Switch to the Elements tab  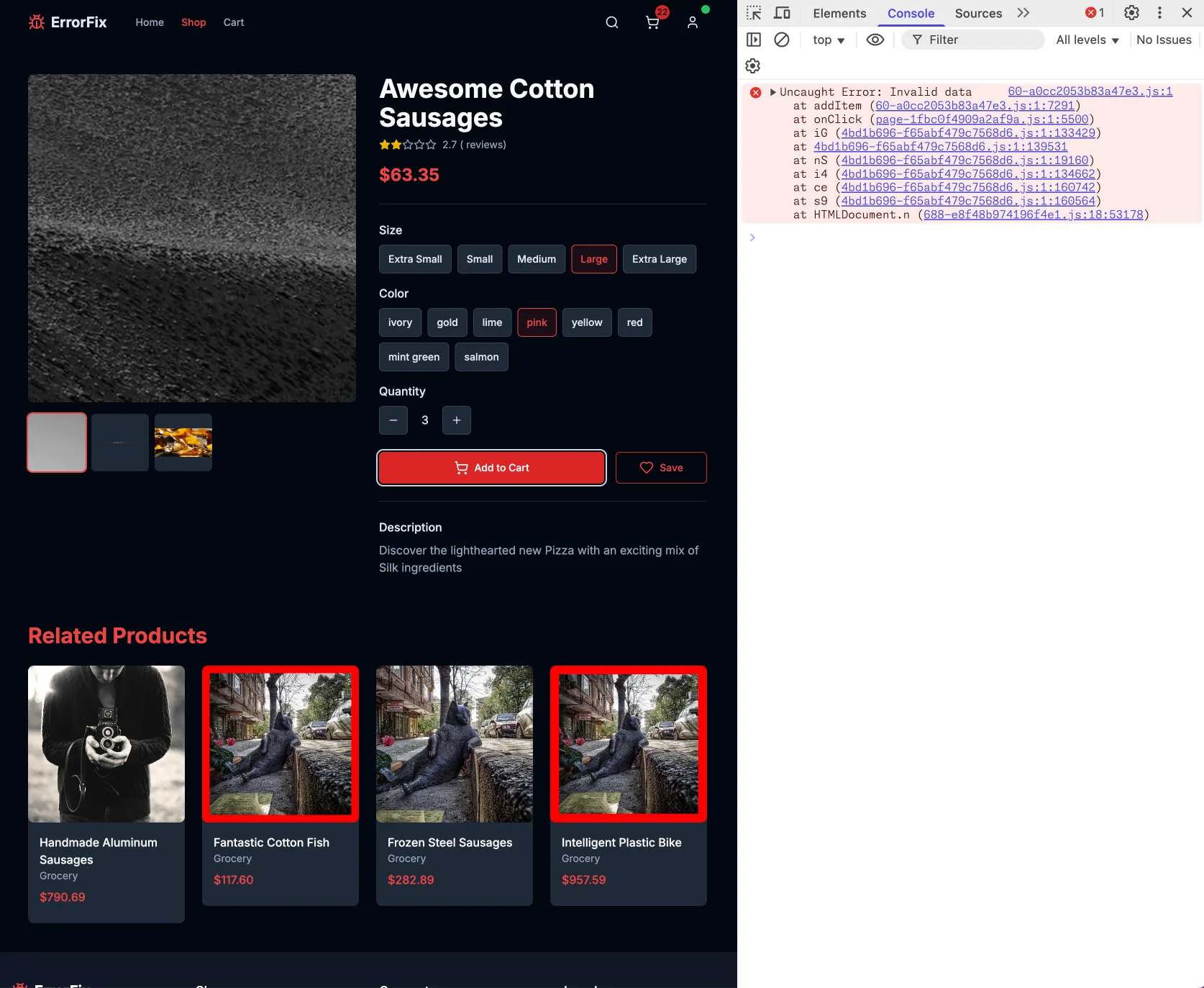[x=839, y=13]
